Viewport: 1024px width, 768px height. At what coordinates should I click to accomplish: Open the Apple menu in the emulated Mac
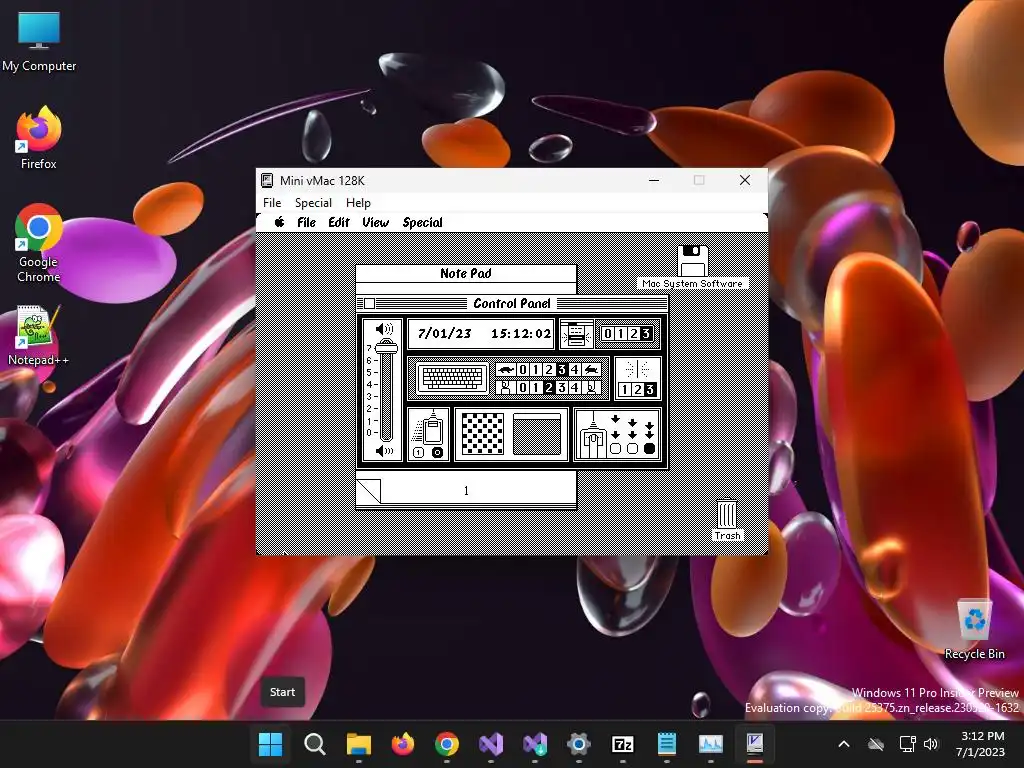point(280,222)
